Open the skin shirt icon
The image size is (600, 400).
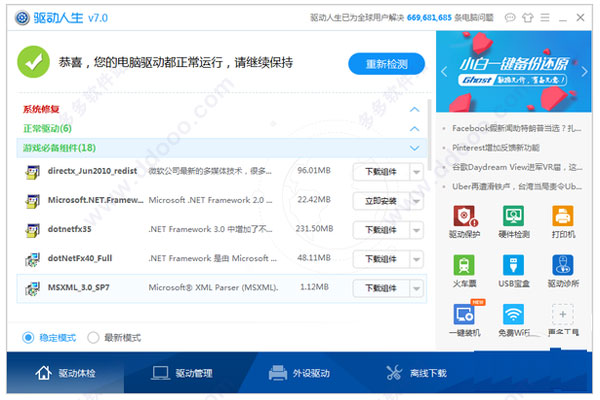(528, 18)
